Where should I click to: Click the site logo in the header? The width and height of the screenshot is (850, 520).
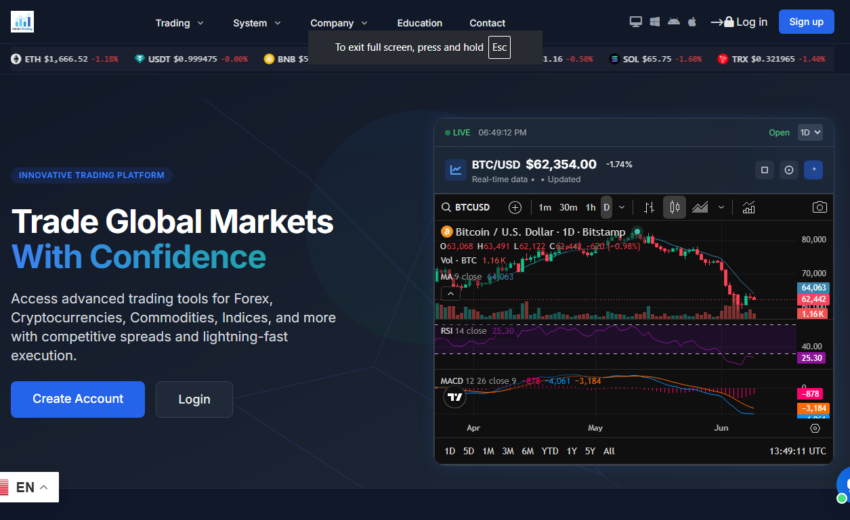tap(22, 22)
